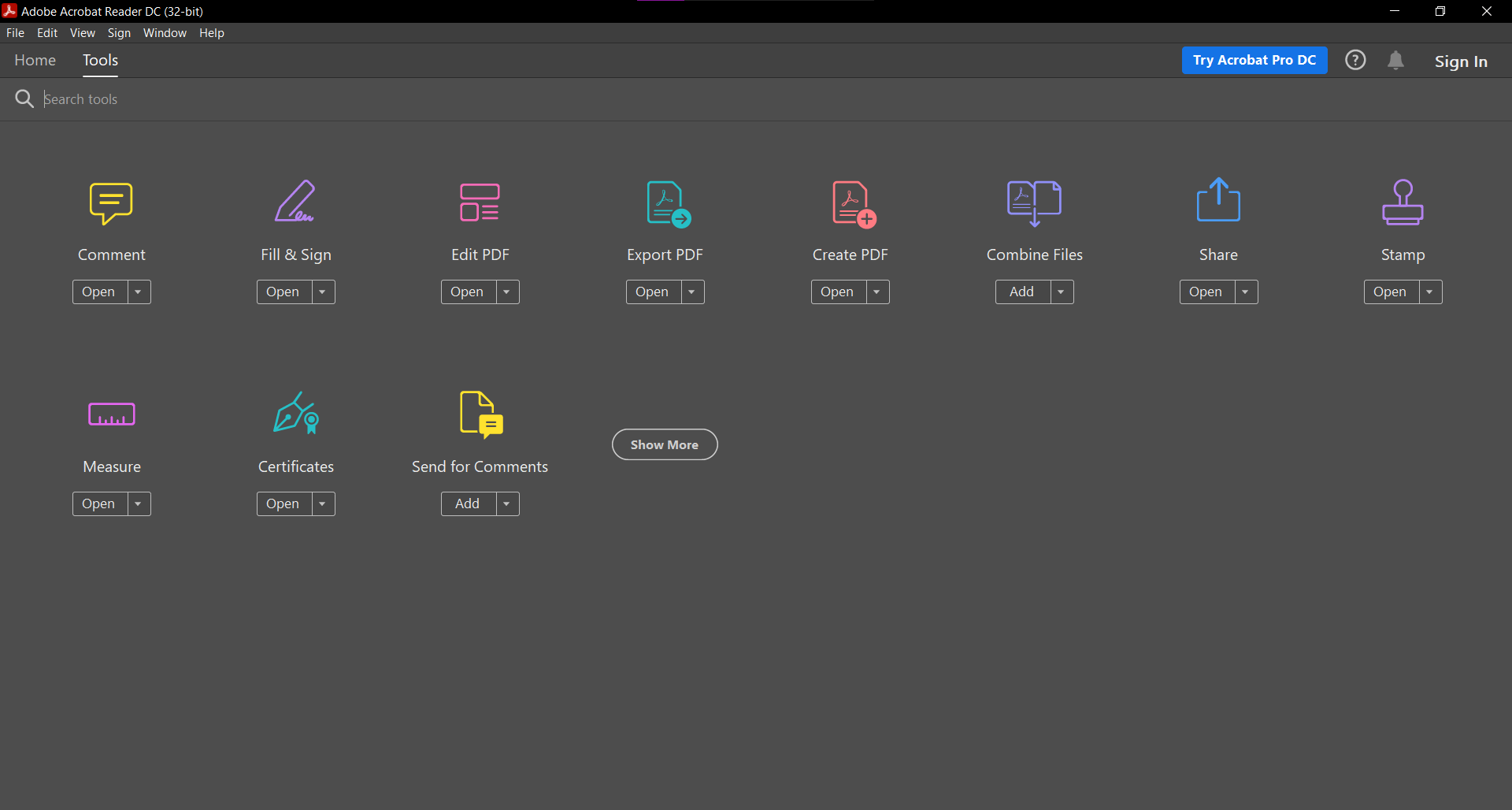Image resolution: width=1512 pixels, height=810 pixels.
Task: Open the dropdown arrow under Send for Comments
Action: point(507,504)
